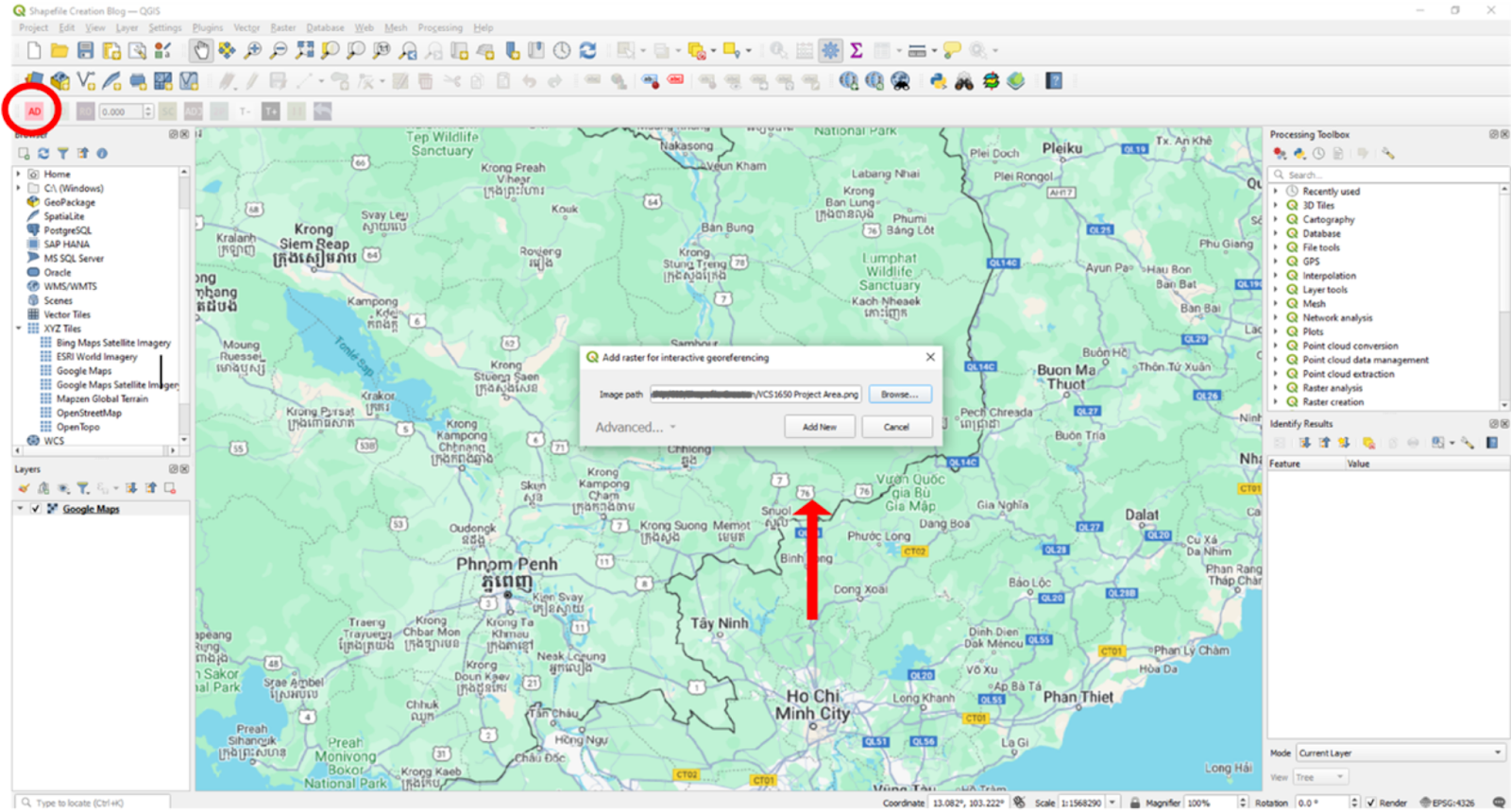The width and height of the screenshot is (1511, 812).
Task: Open the Help menu
Action: pyautogui.click(x=483, y=27)
